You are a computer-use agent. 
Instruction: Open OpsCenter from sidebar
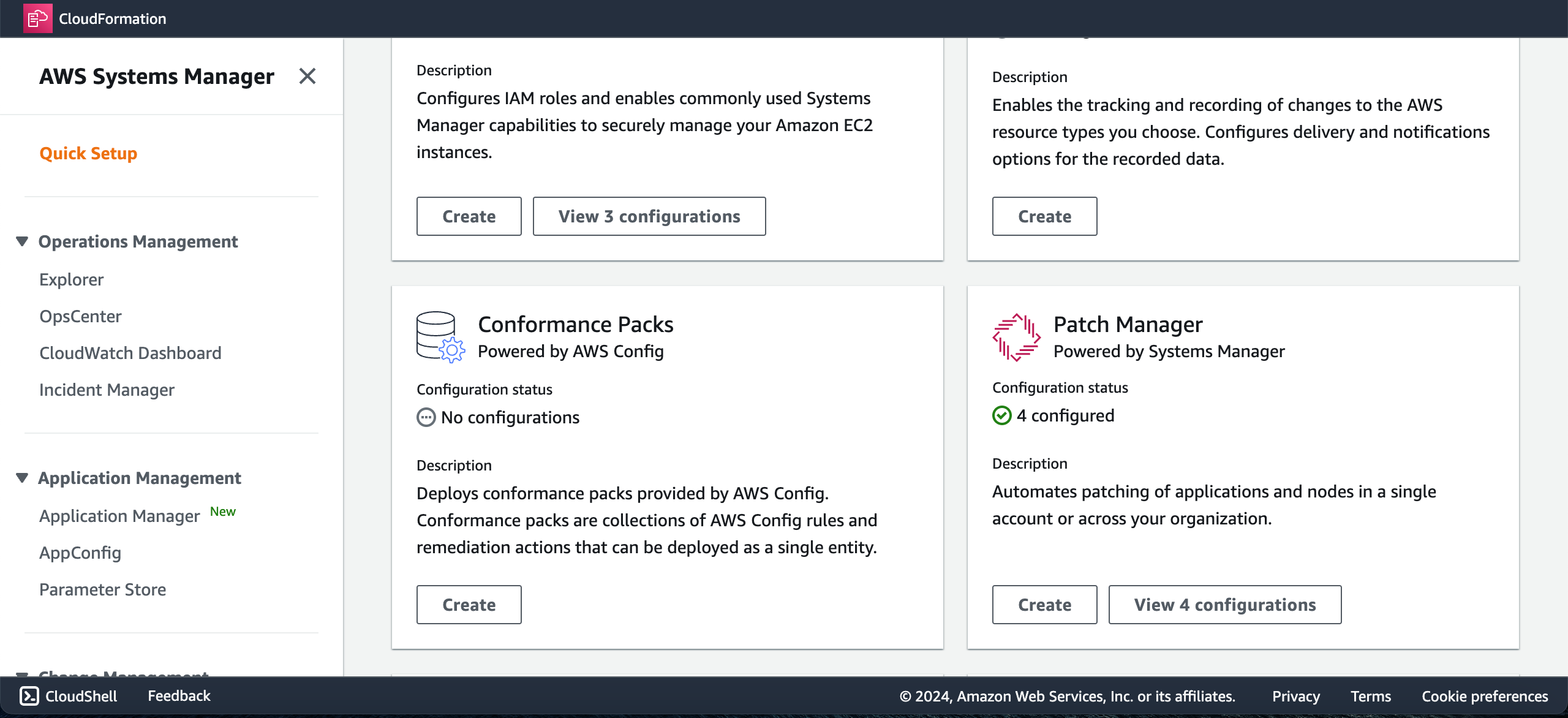80,316
